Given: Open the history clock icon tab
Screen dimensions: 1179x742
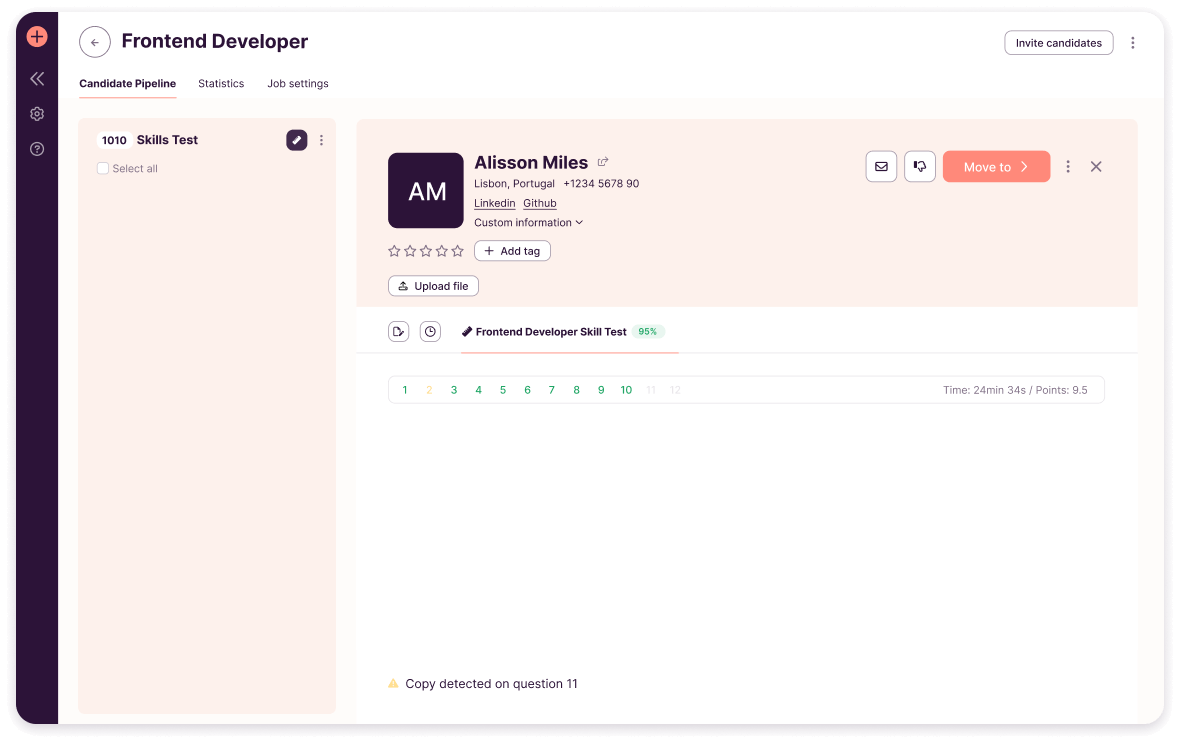Looking at the screenshot, I should [x=430, y=332].
